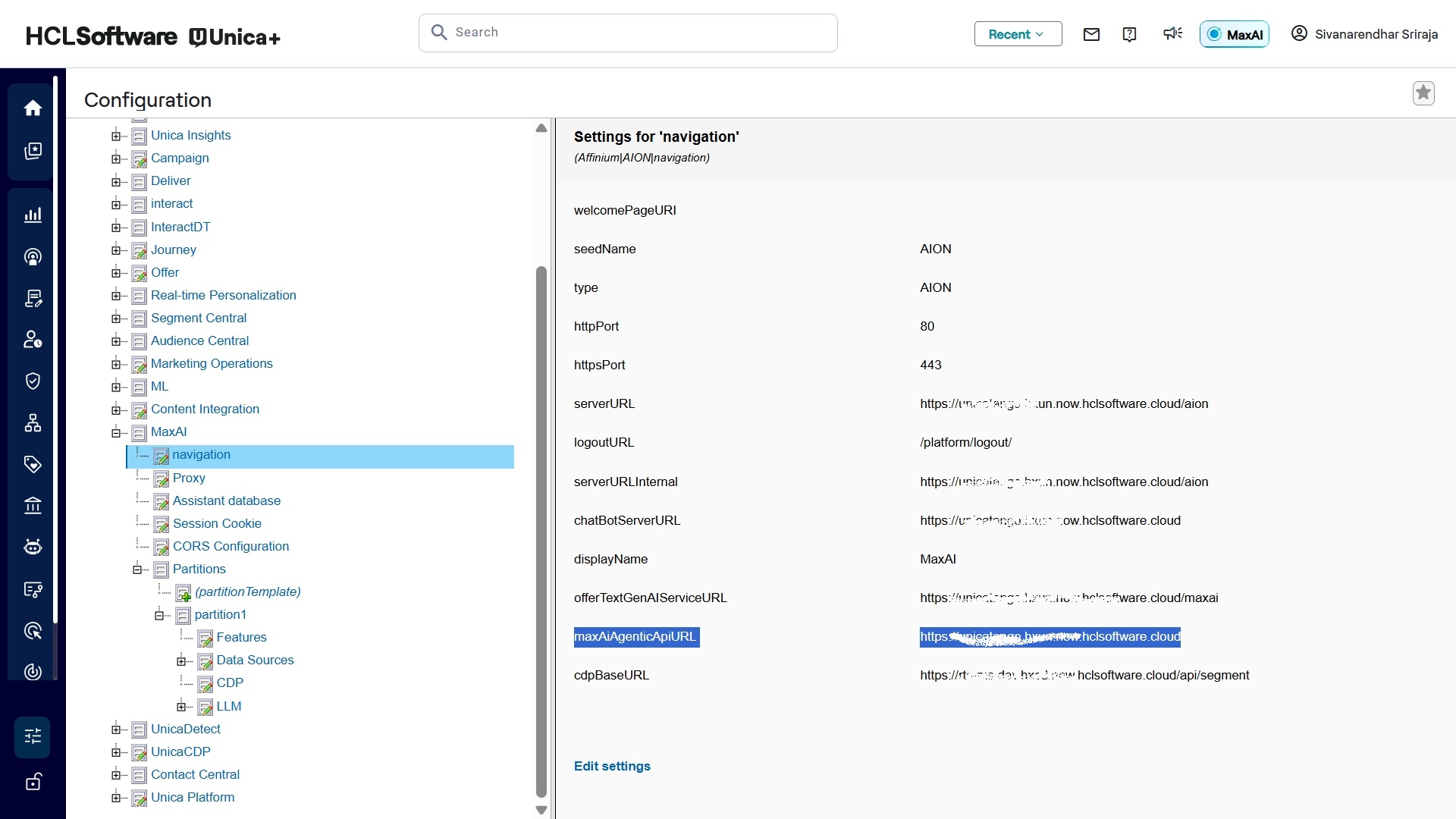Click the announcements megaphone icon
The height and width of the screenshot is (819, 1456).
point(1172,34)
